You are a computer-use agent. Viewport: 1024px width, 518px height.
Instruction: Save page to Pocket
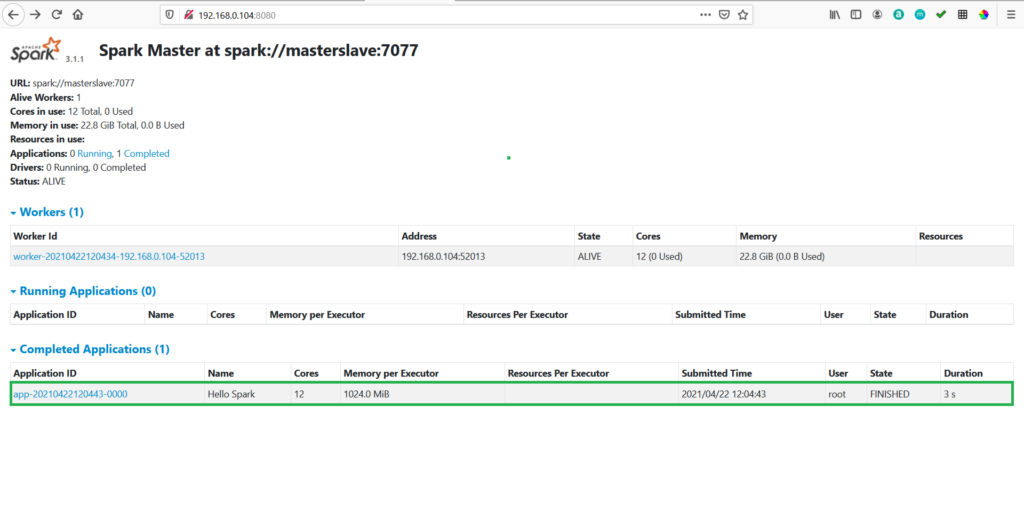click(725, 15)
